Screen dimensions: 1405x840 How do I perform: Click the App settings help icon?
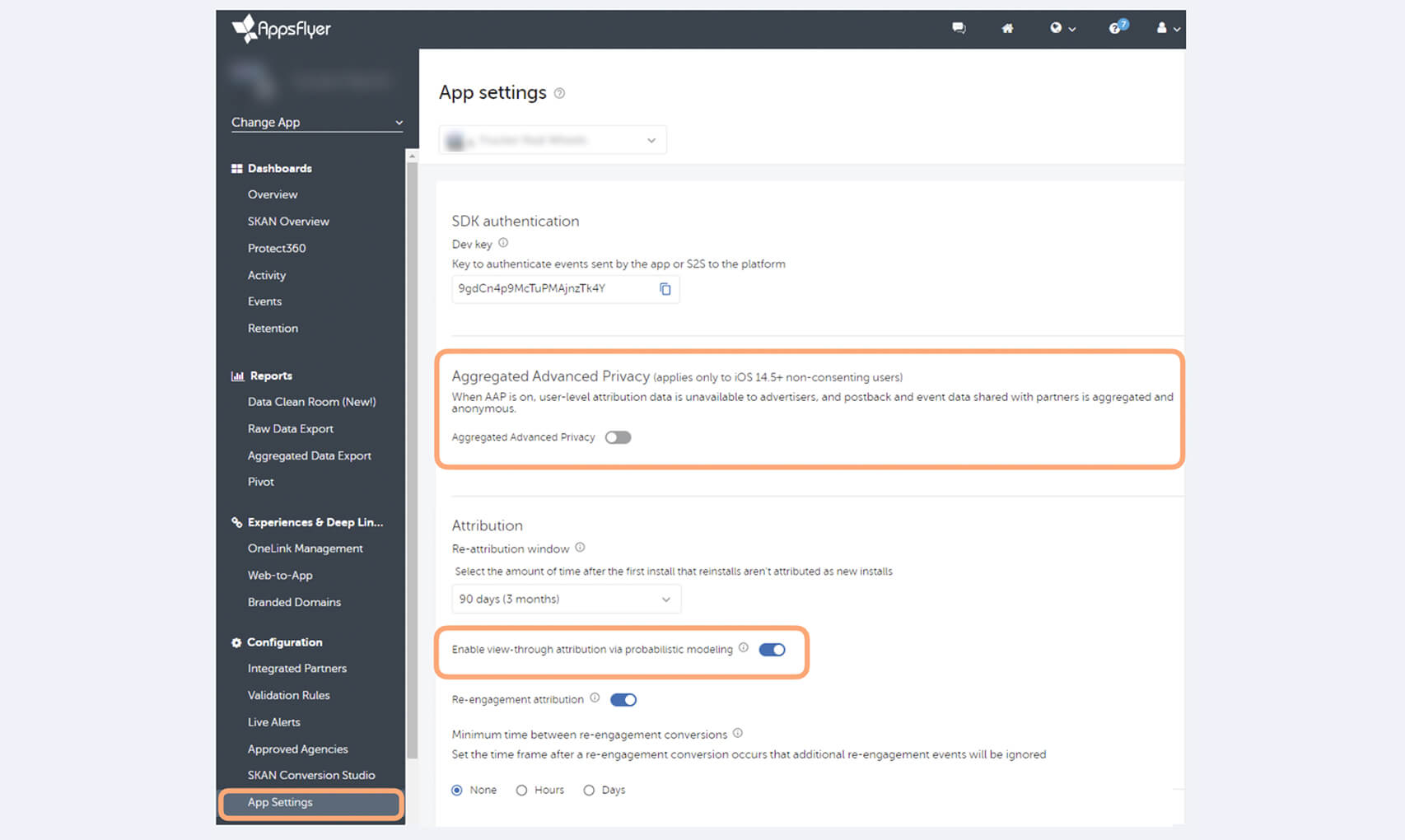click(x=559, y=93)
